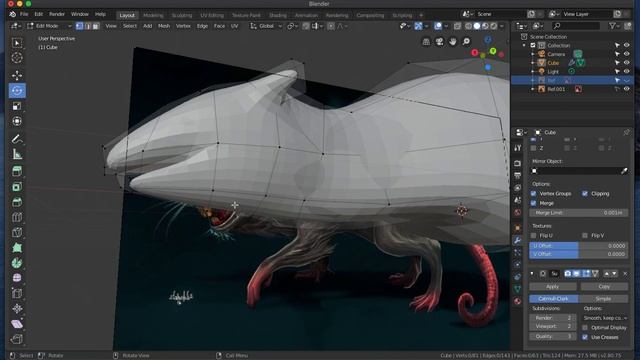The image size is (640, 360).
Task: Choose the Simple subdivision type
Action: pyautogui.click(x=603, y=299)
